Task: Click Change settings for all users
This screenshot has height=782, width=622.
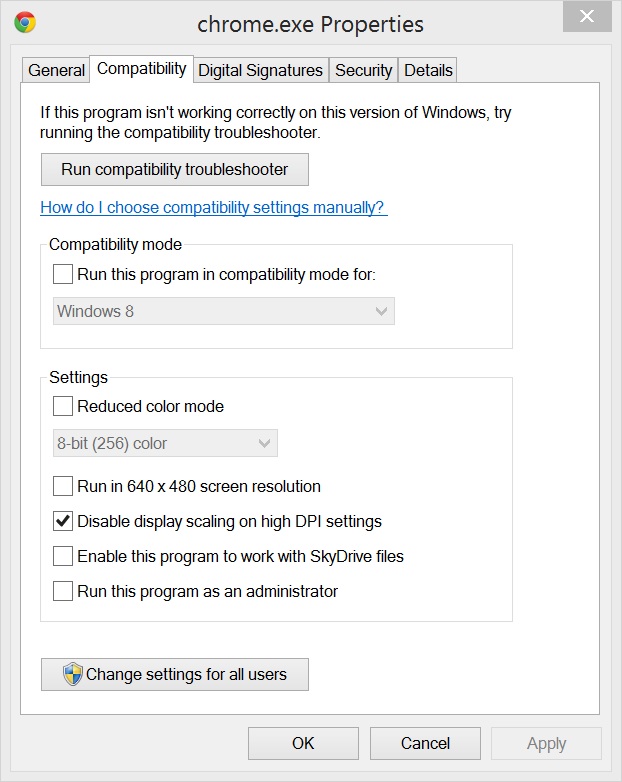Action: (175, 674)
